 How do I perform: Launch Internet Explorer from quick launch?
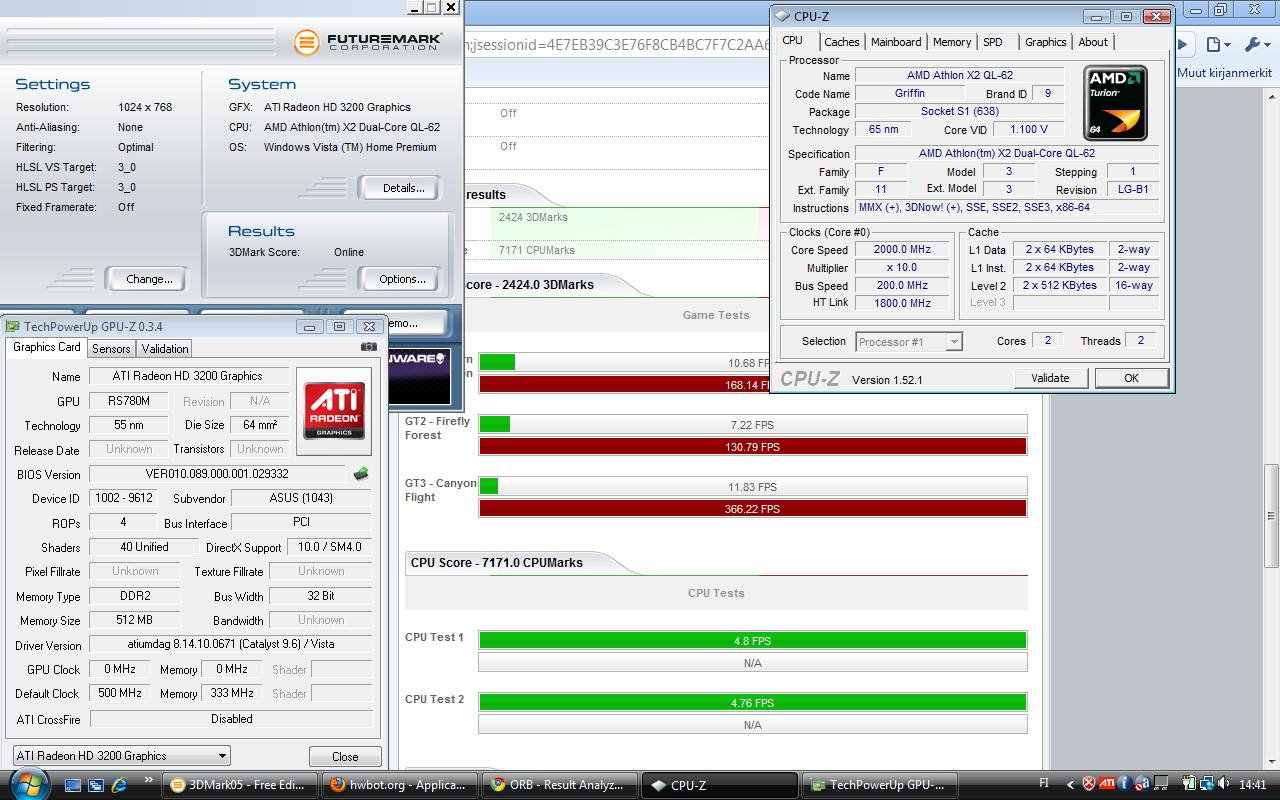(x=121, y=785)
